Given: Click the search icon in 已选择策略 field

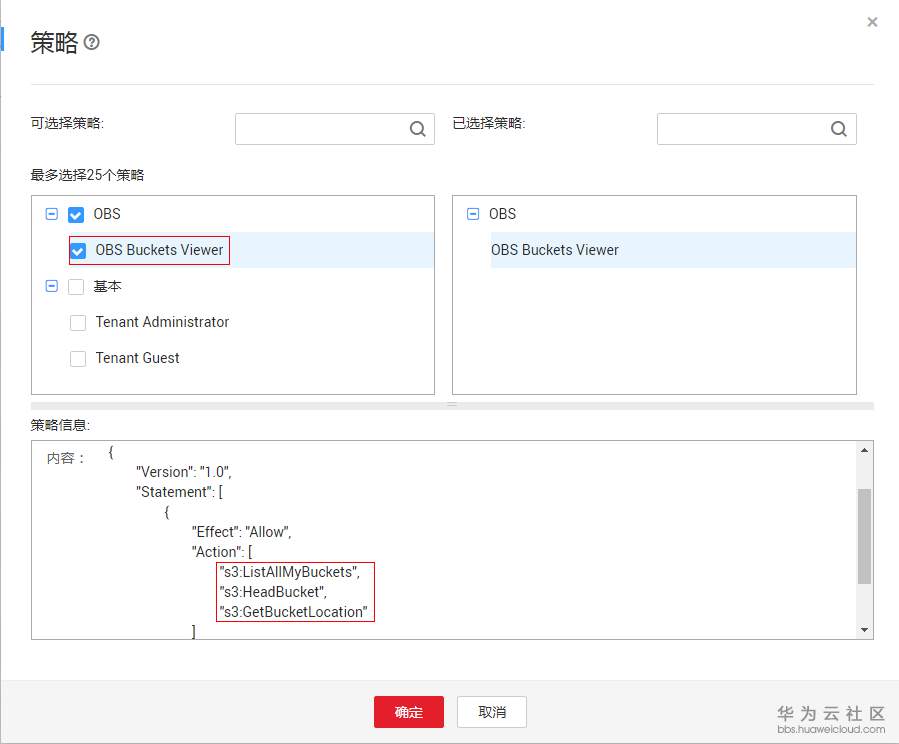Looking at the screenshot, I should [839, 129].
